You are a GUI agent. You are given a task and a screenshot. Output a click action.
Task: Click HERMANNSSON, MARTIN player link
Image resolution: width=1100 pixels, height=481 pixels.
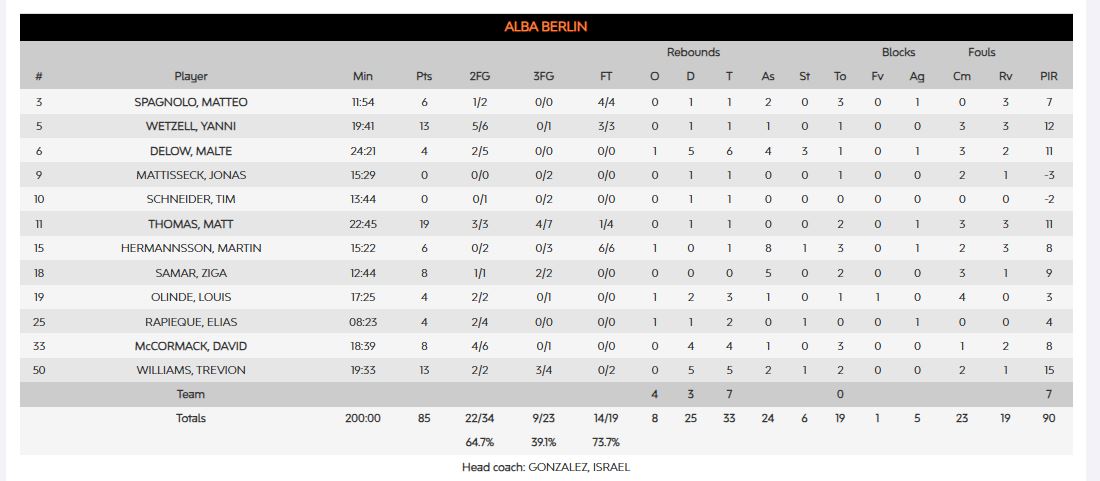[191, 248]
